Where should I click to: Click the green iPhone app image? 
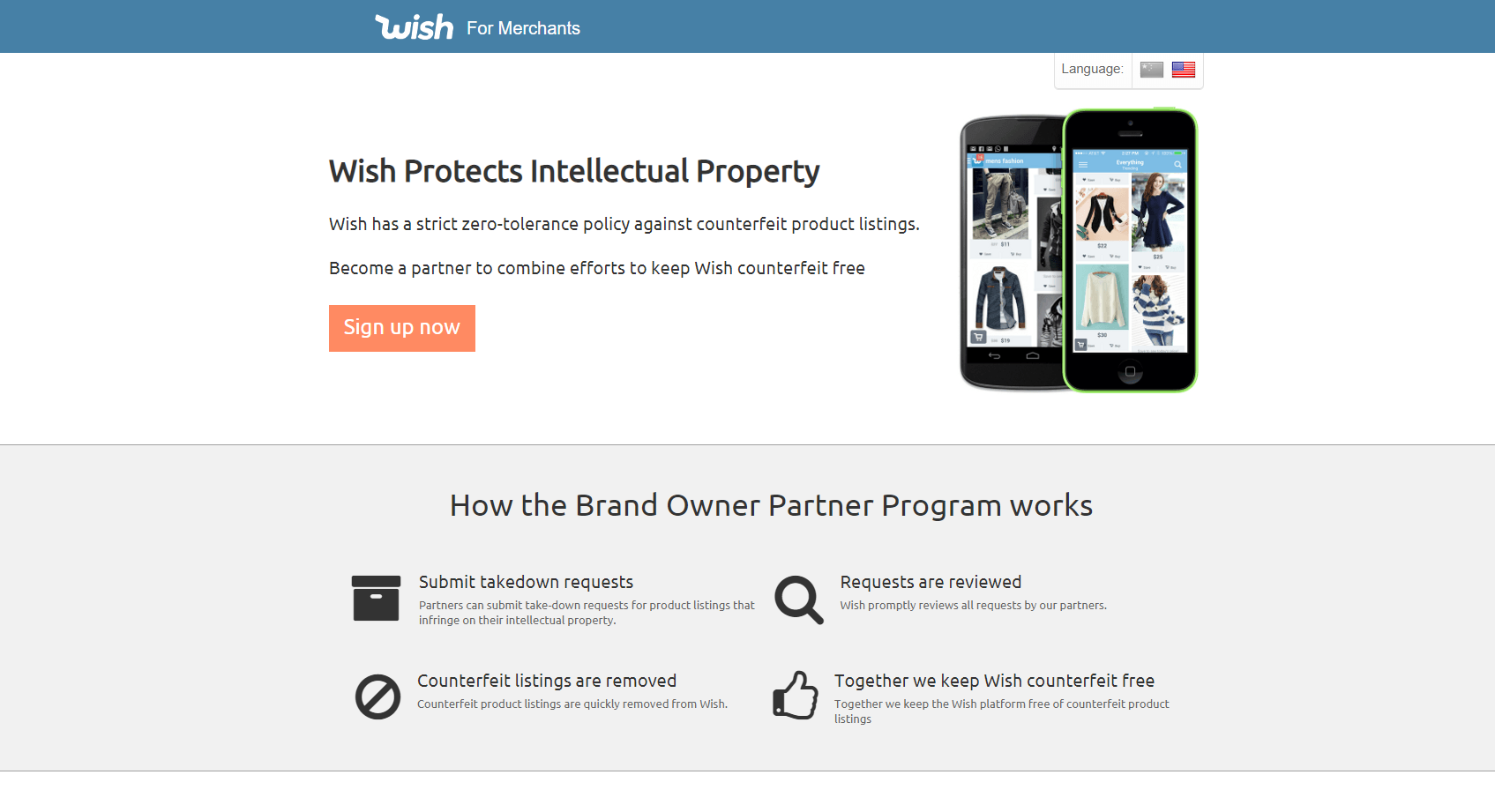click(x=1130, y=250)
